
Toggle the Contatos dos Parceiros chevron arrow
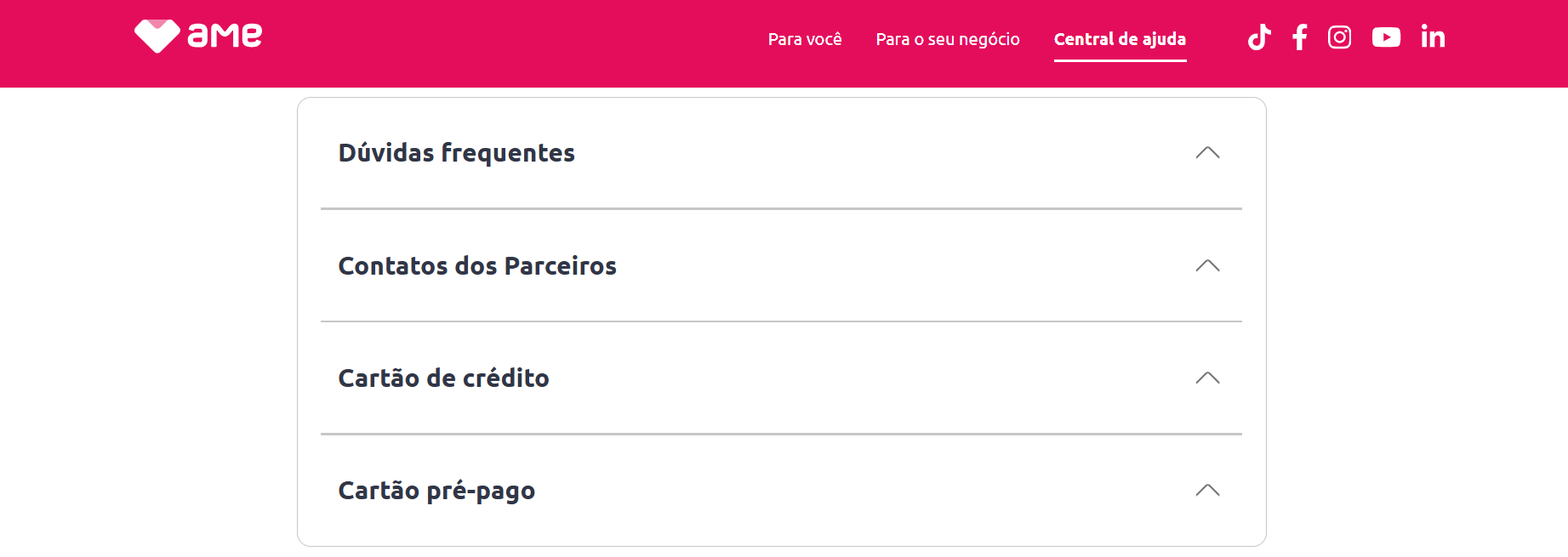[1207, 266]
